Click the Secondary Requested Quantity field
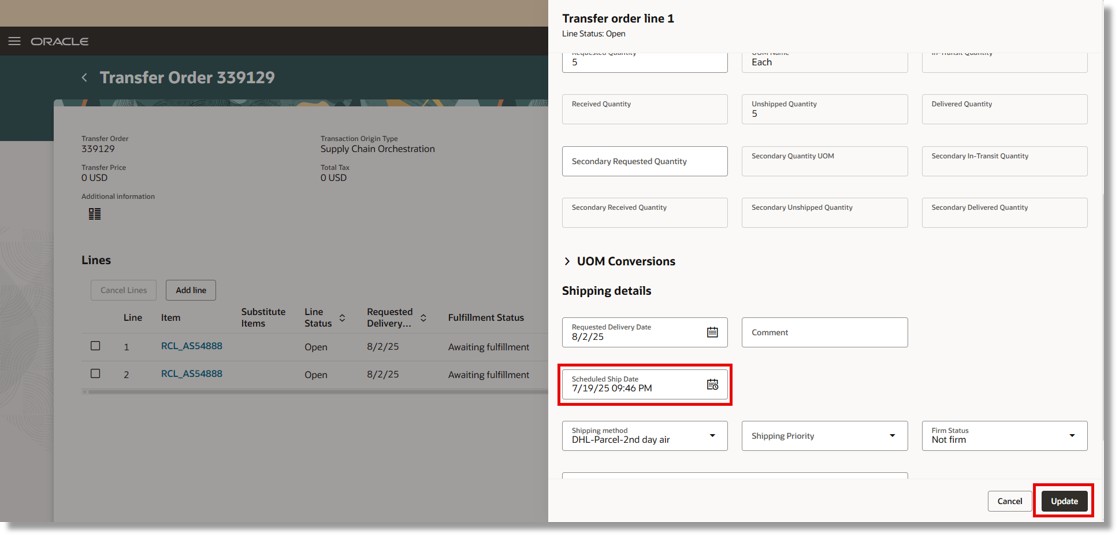Viewport: 1117px width, 535px height. pos(645,161)
